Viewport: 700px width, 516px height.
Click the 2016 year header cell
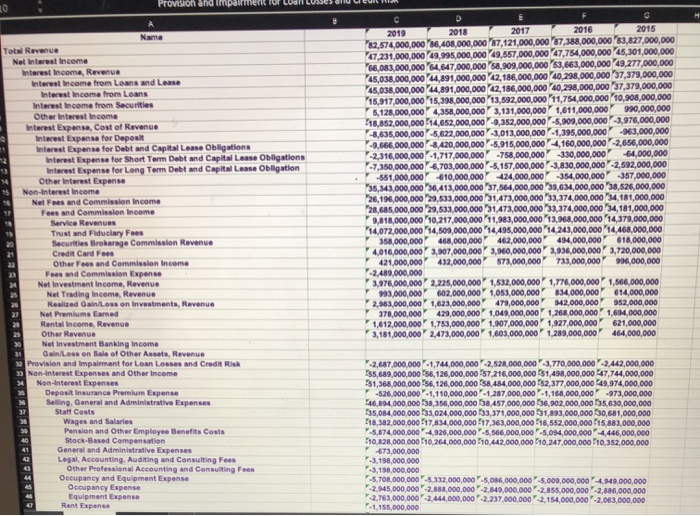pyautogui.click(x=583, y=29)
